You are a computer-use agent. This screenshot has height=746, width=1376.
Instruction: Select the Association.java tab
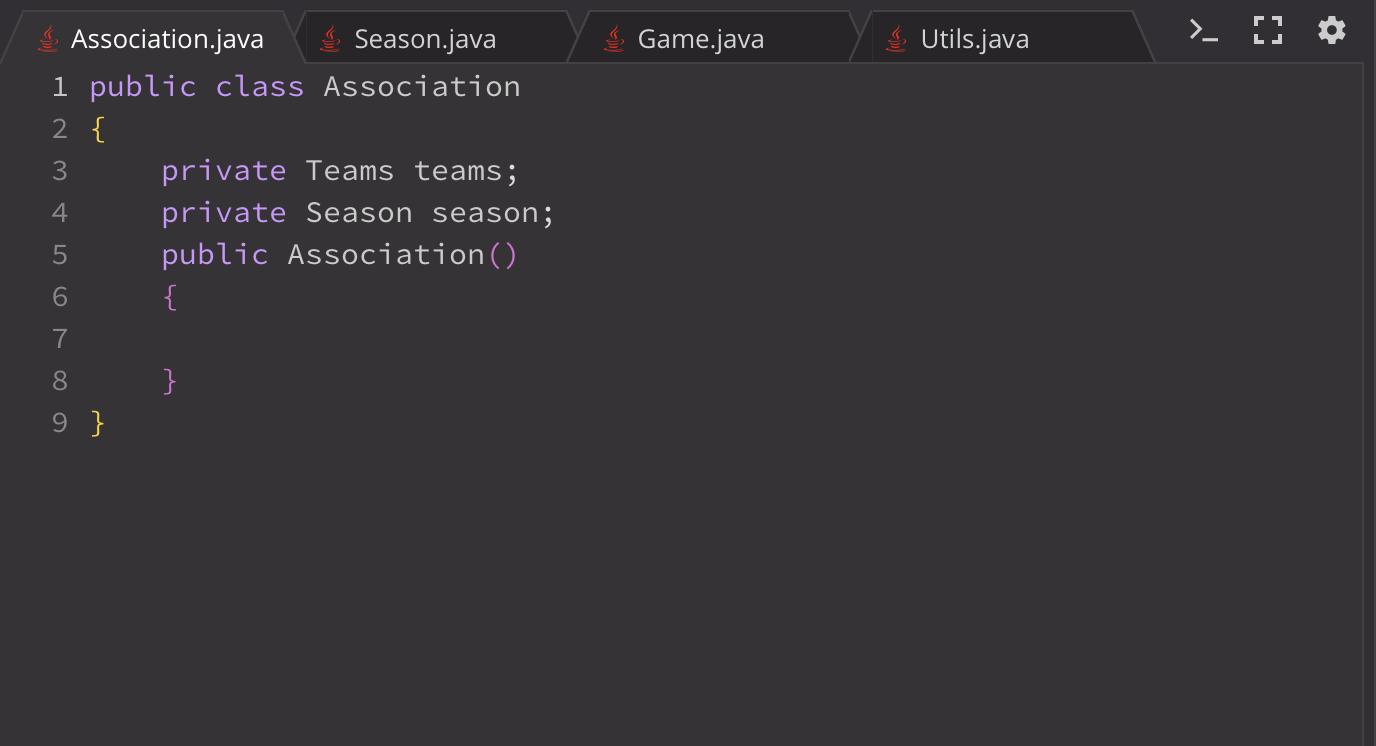150,39
